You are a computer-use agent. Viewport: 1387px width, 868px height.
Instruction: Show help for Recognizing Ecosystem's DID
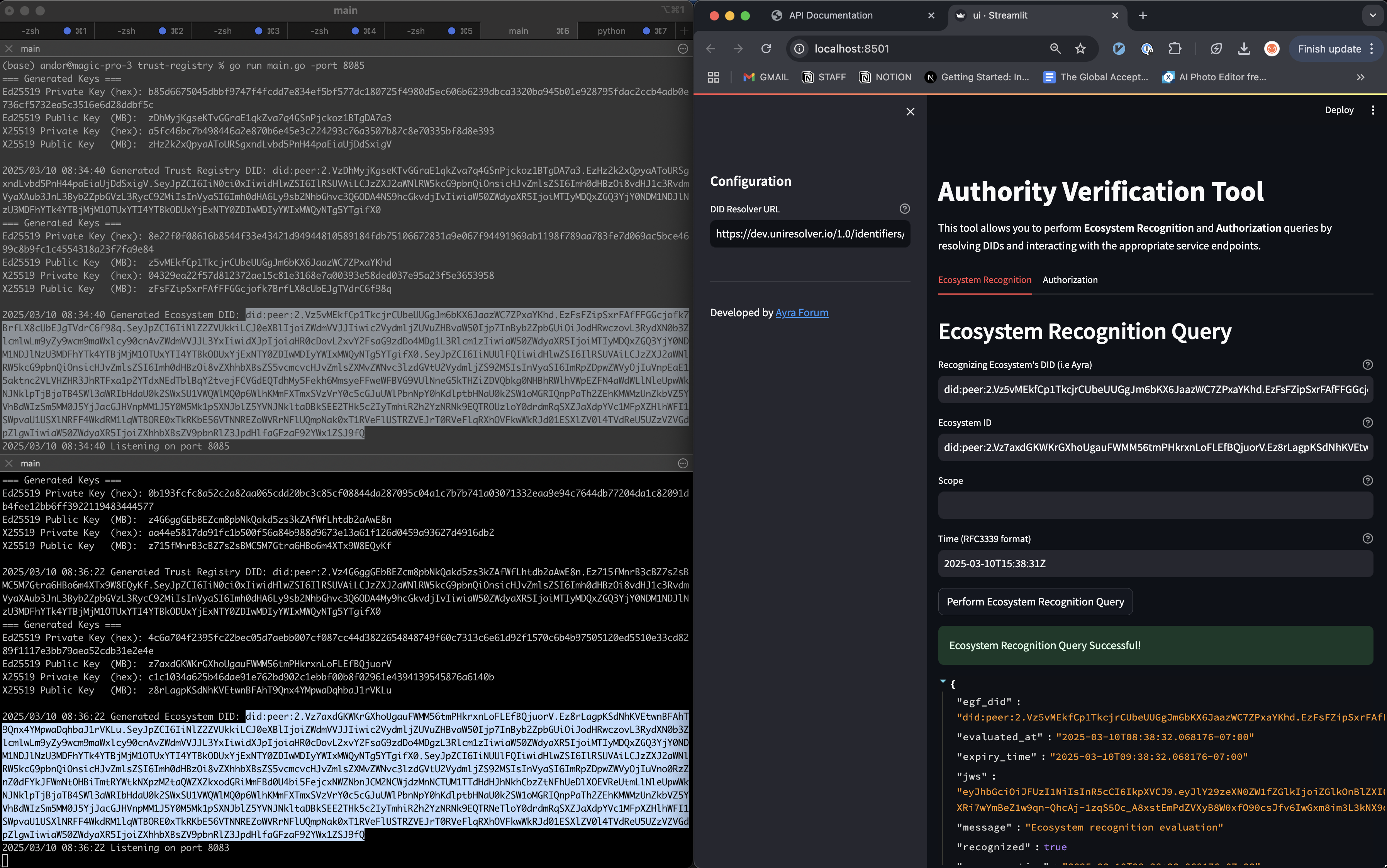tap(1367, 364)
